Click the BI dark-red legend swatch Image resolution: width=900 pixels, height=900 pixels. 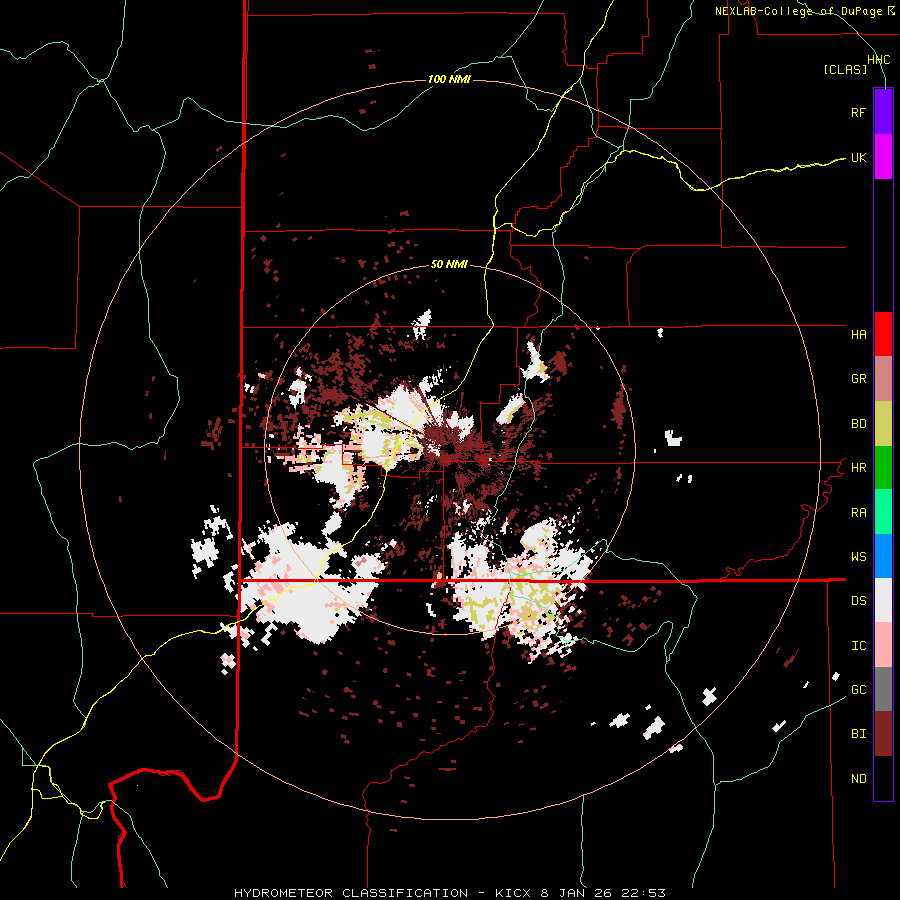pyautogui.click(x=883, y=734)
